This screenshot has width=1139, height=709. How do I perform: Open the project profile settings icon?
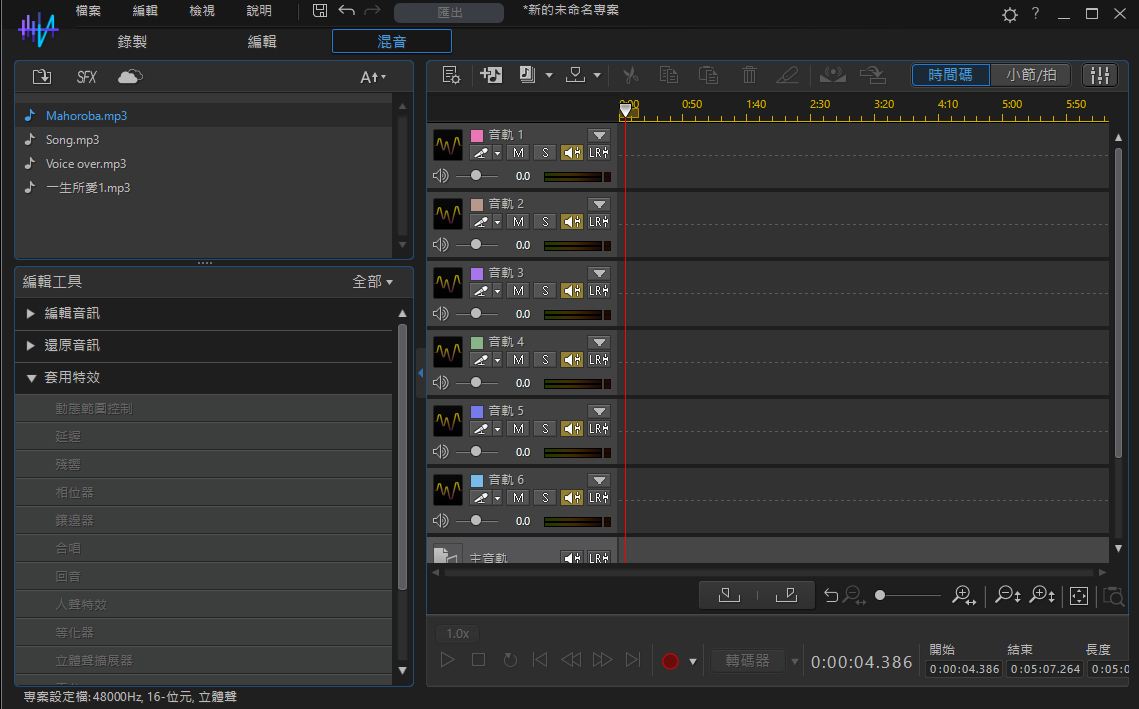(x=451, y=75)
